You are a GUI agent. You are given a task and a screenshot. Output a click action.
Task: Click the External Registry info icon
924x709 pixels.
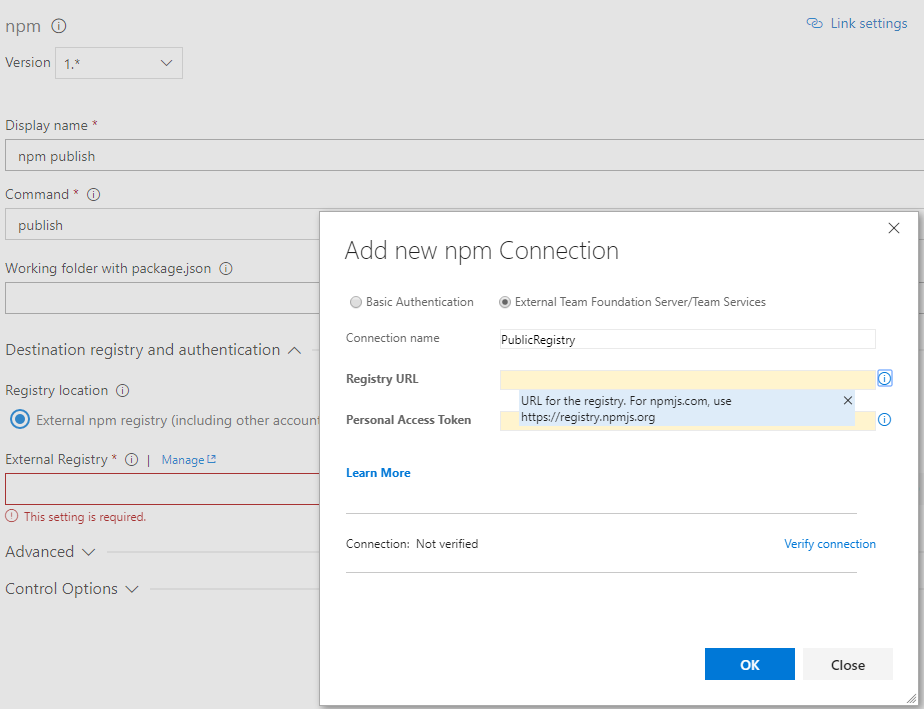click(130, 459)
